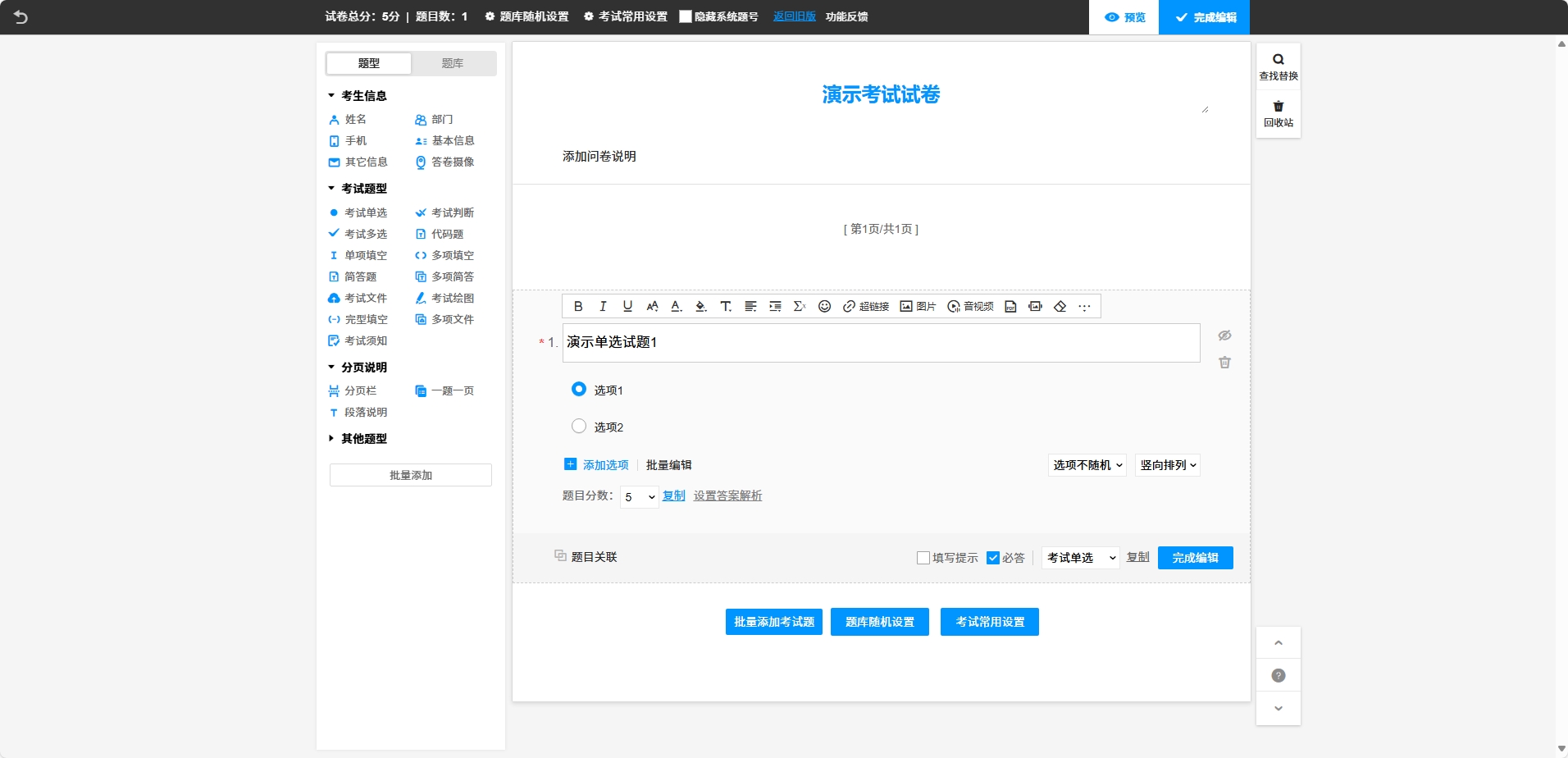Open the text style (T) tool
Screen dimensions: 1568x758
click(726, 306)
